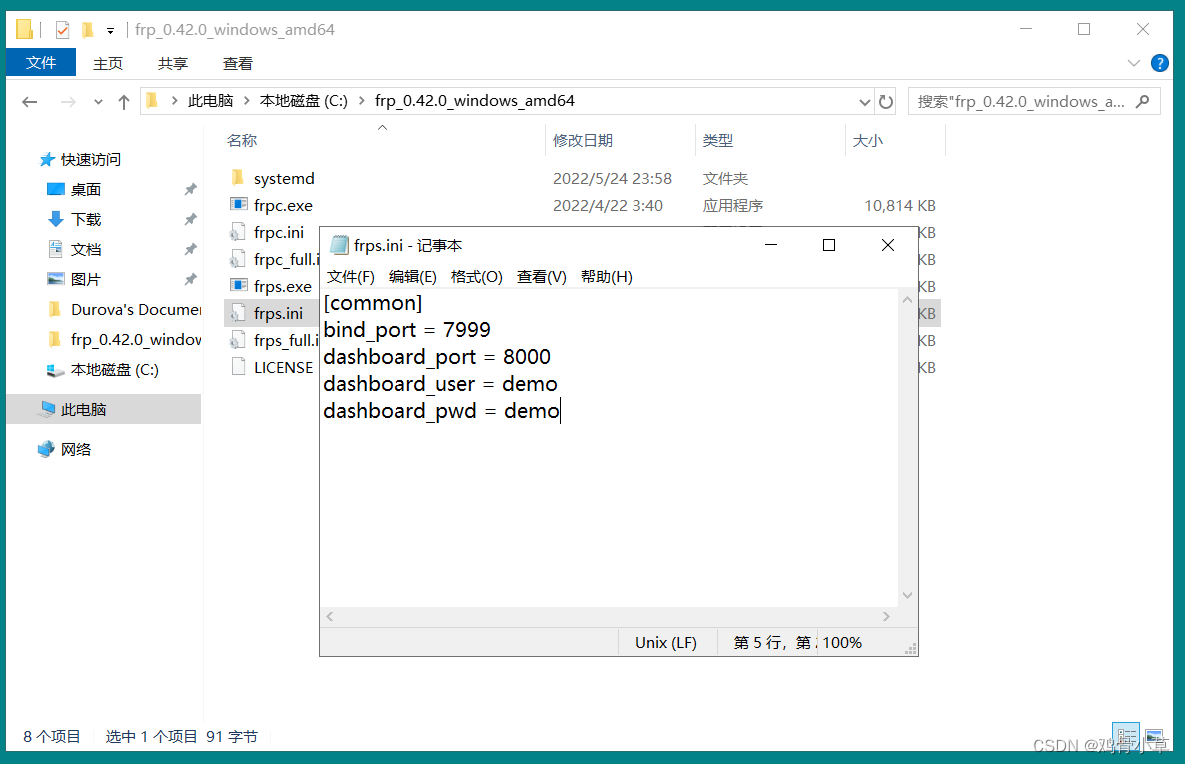Viewport: 1185px width, 764px height.
Task: Sort files by 名称 column header
Action: (242, 141)
